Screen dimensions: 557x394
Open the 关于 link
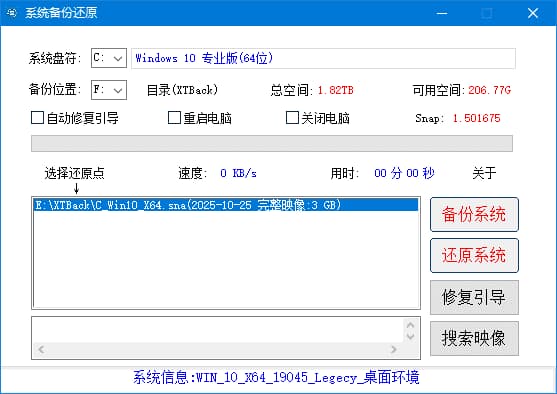click(x=484, y=173)
